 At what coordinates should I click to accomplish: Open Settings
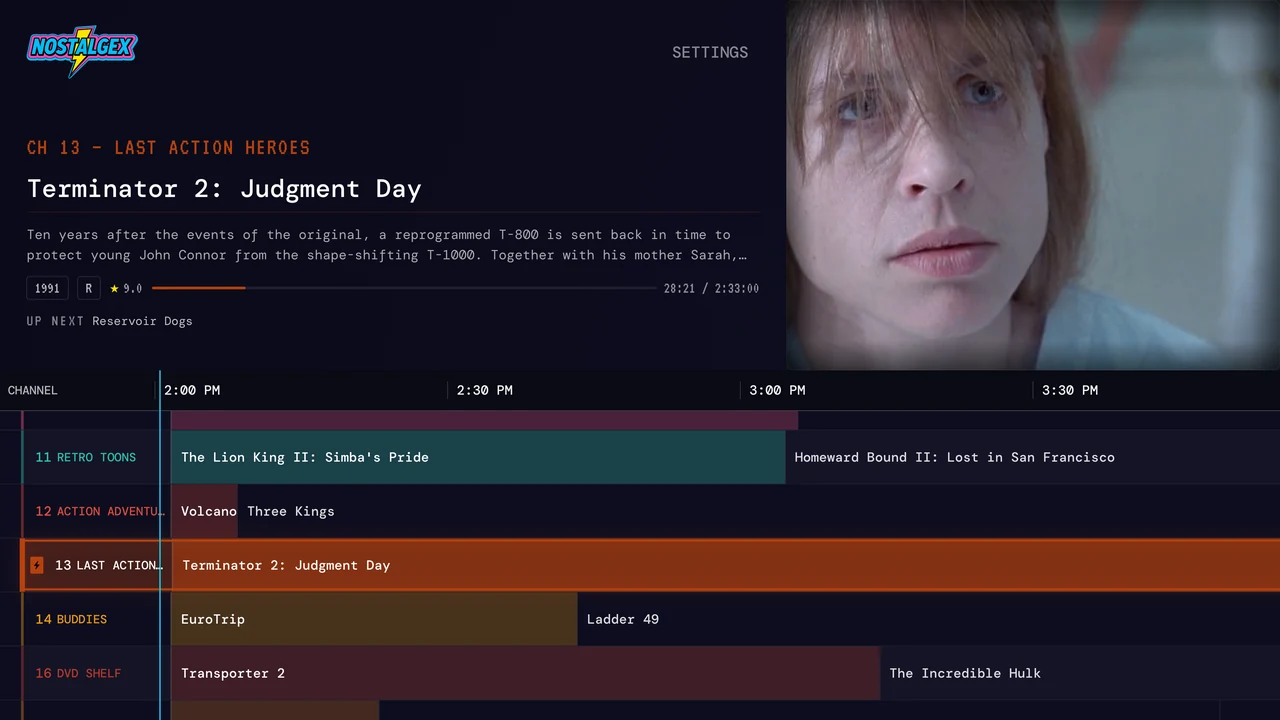coord(710,52)
